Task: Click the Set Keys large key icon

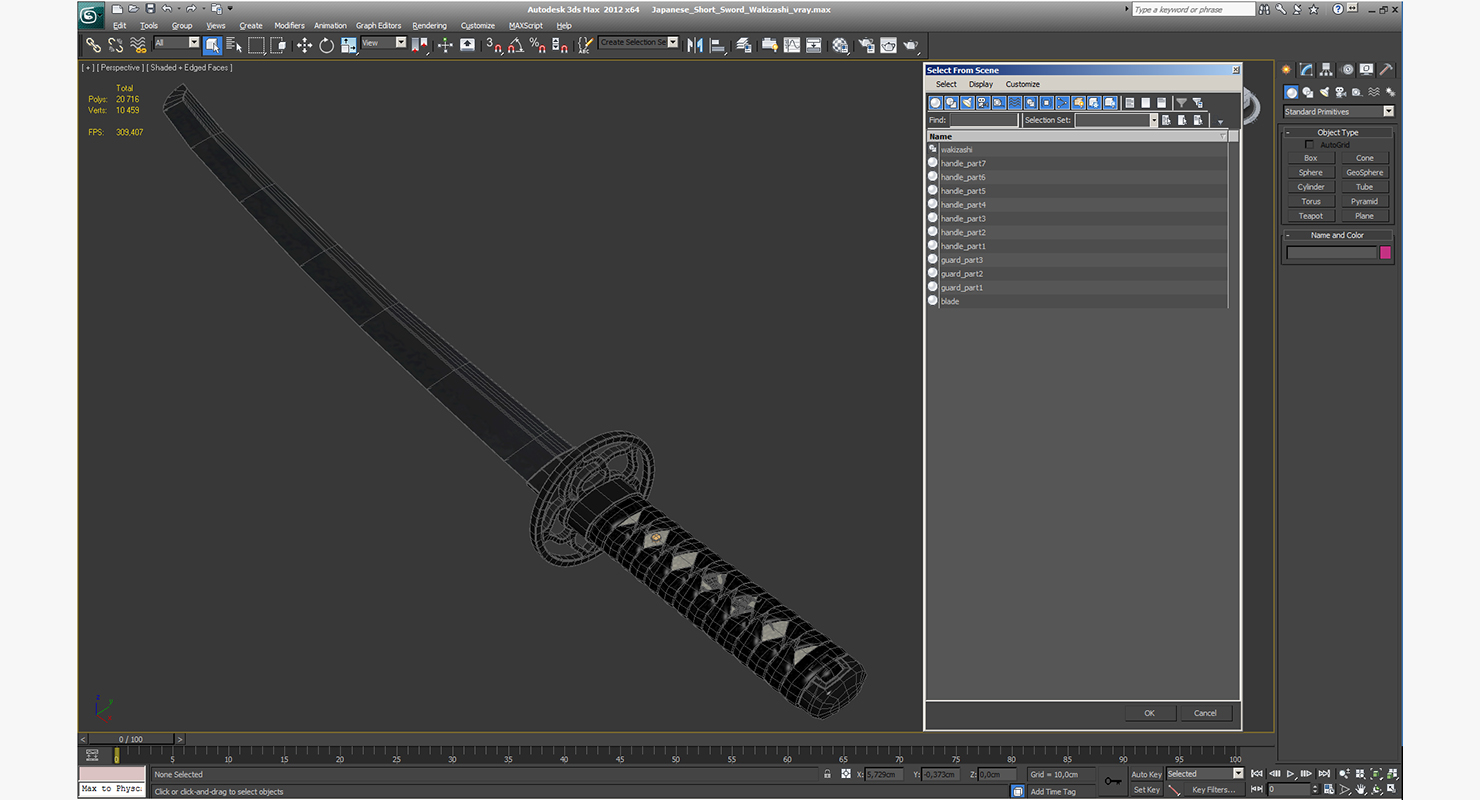Action: point(1113,781)
